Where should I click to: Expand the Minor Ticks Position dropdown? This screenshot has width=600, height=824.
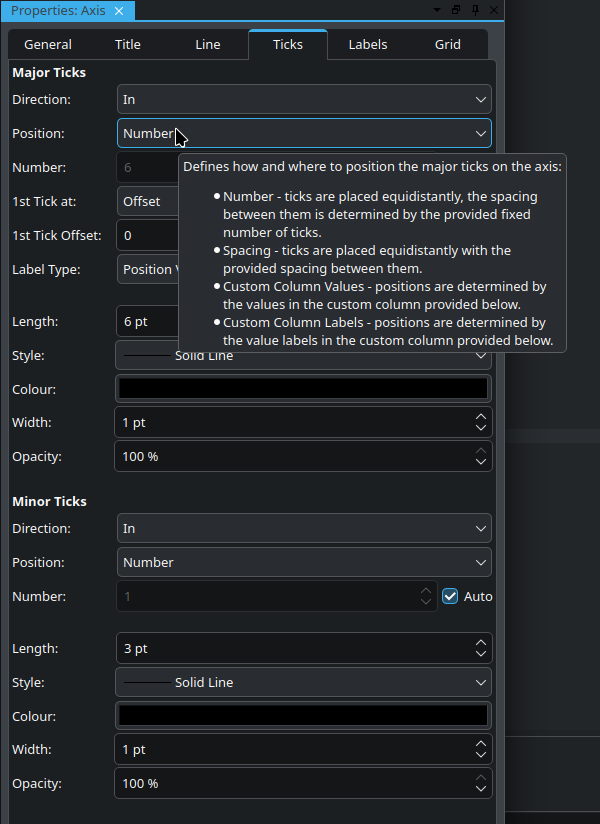pyautogui.click(x=304, y=562)
